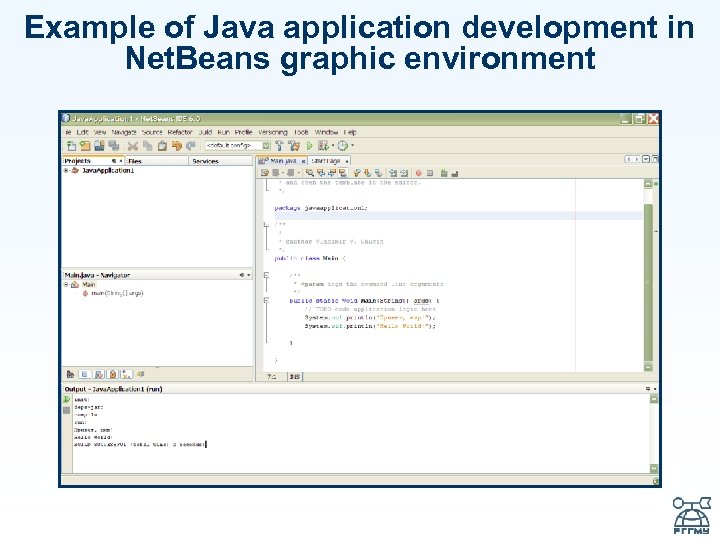This screenshot has height=540, width=720.
Task: Expand the JavaApplication1 project node
Action: pyautogui.click(x=66, y=170)
